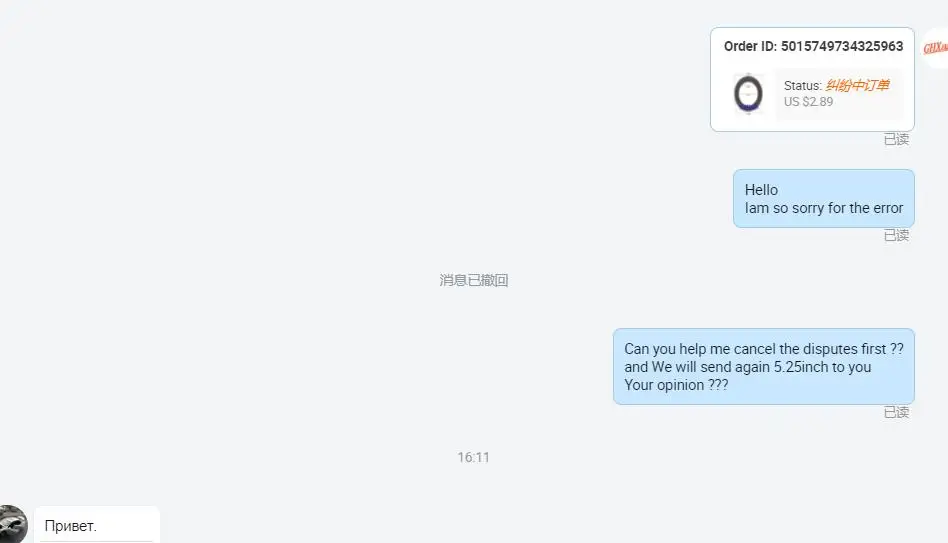Screen dimensions: 948x543
Task: Open the seller's GHX logo avatar
Action: pos(935,48)
